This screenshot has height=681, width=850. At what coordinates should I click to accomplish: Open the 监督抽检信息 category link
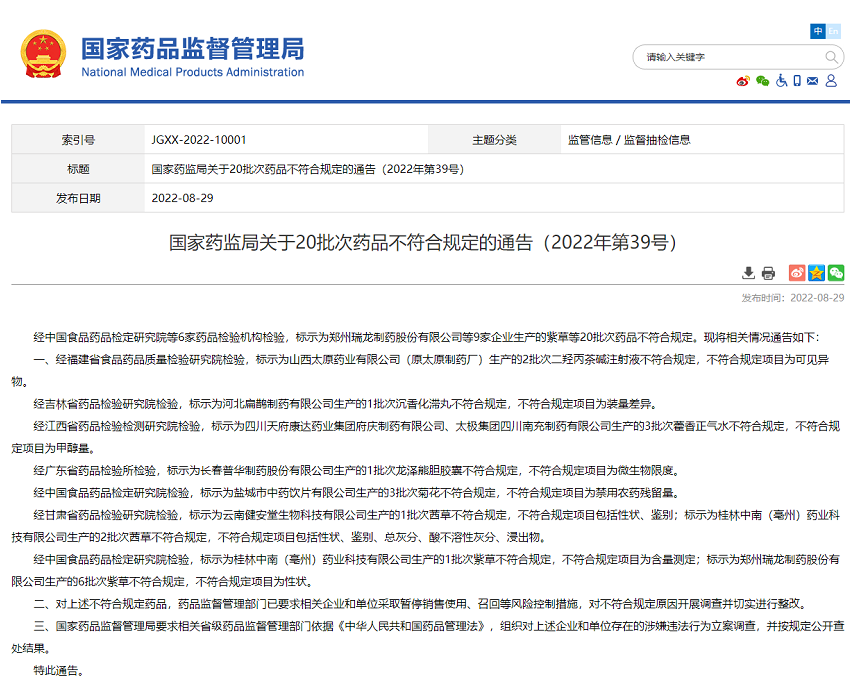point(657,140)
